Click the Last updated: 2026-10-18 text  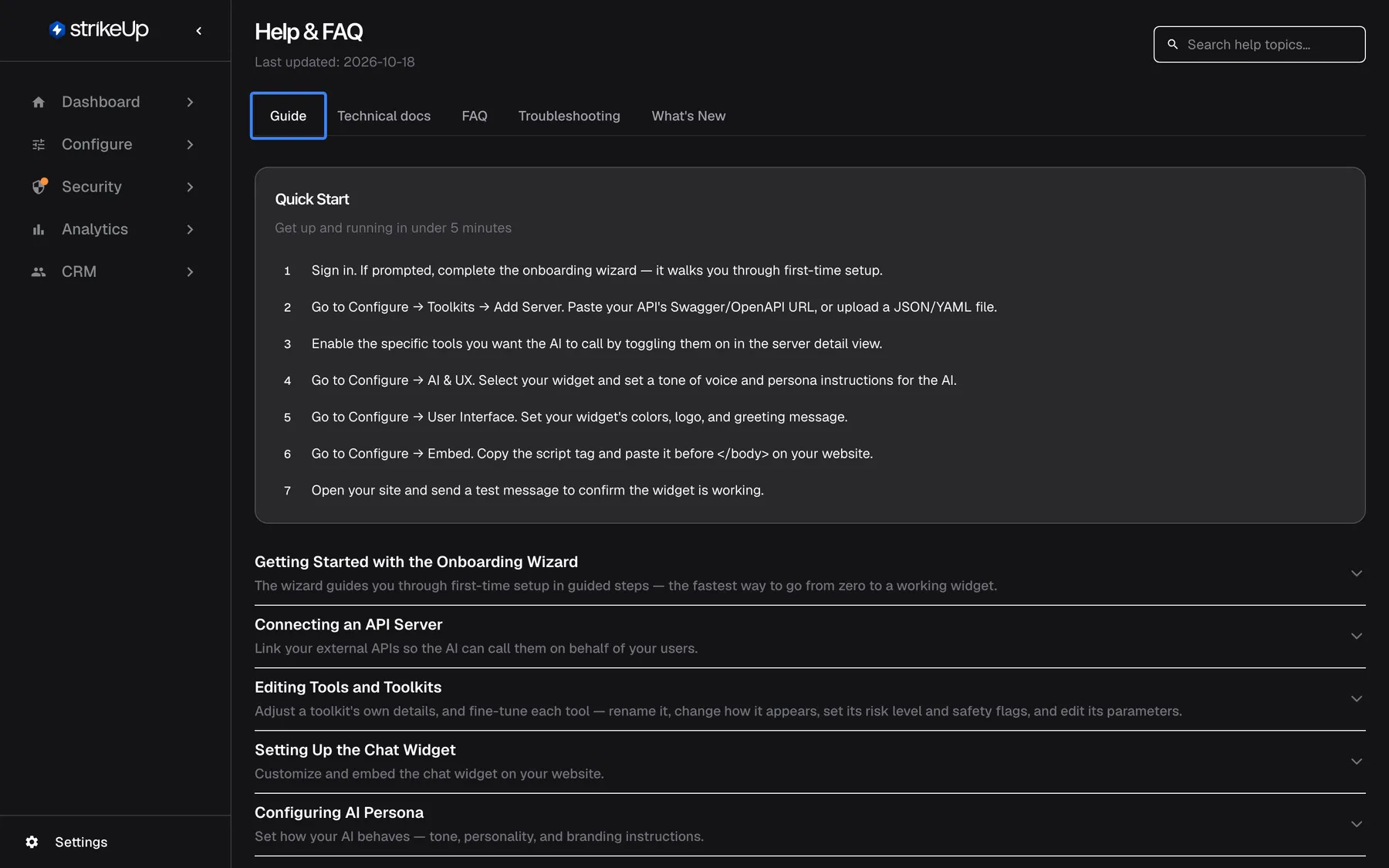[x=335, y=62]
